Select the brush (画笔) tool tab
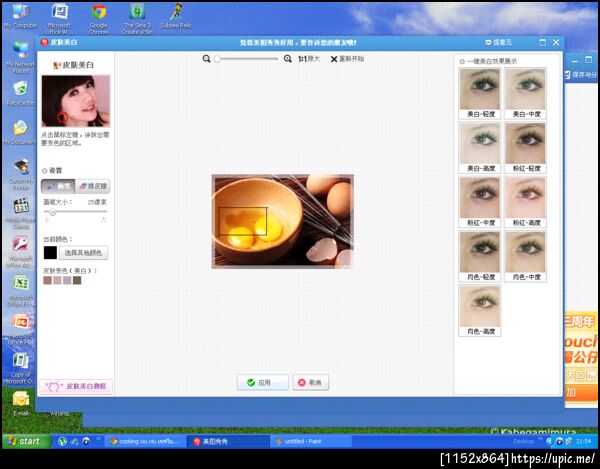The width and height of the screenshot is (600, 469). [58, 186]
